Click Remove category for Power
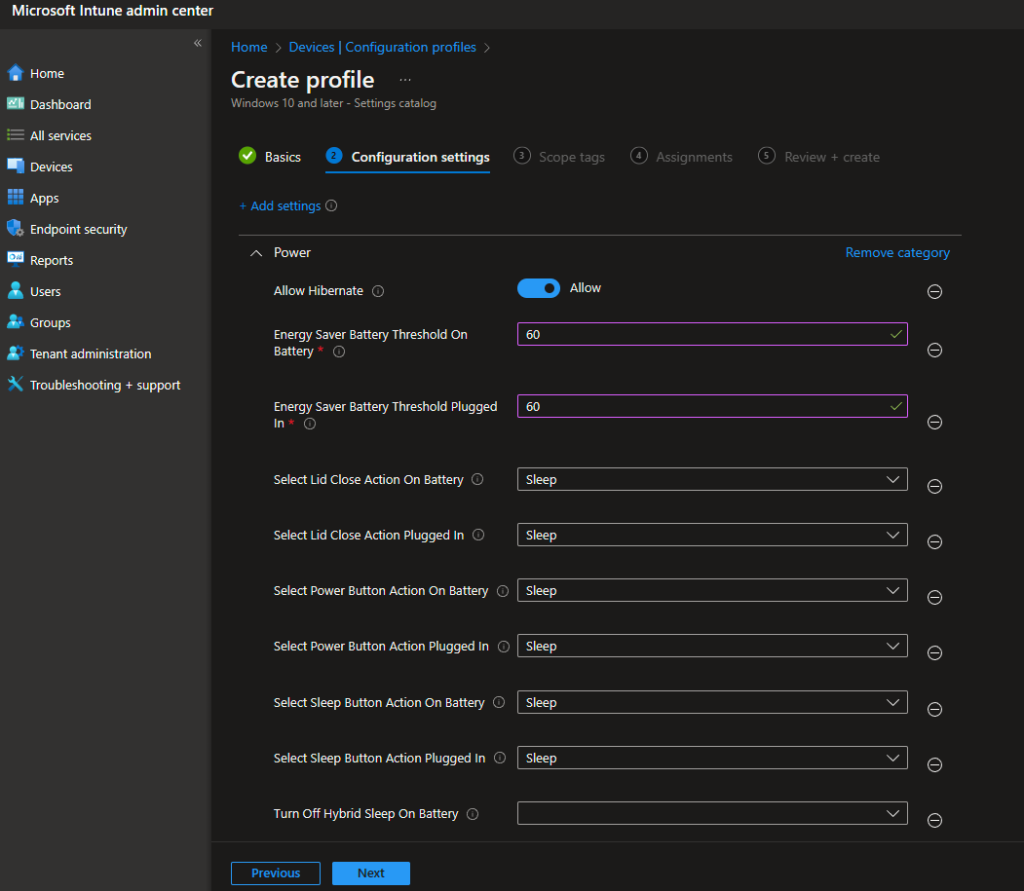 [896, 252]
